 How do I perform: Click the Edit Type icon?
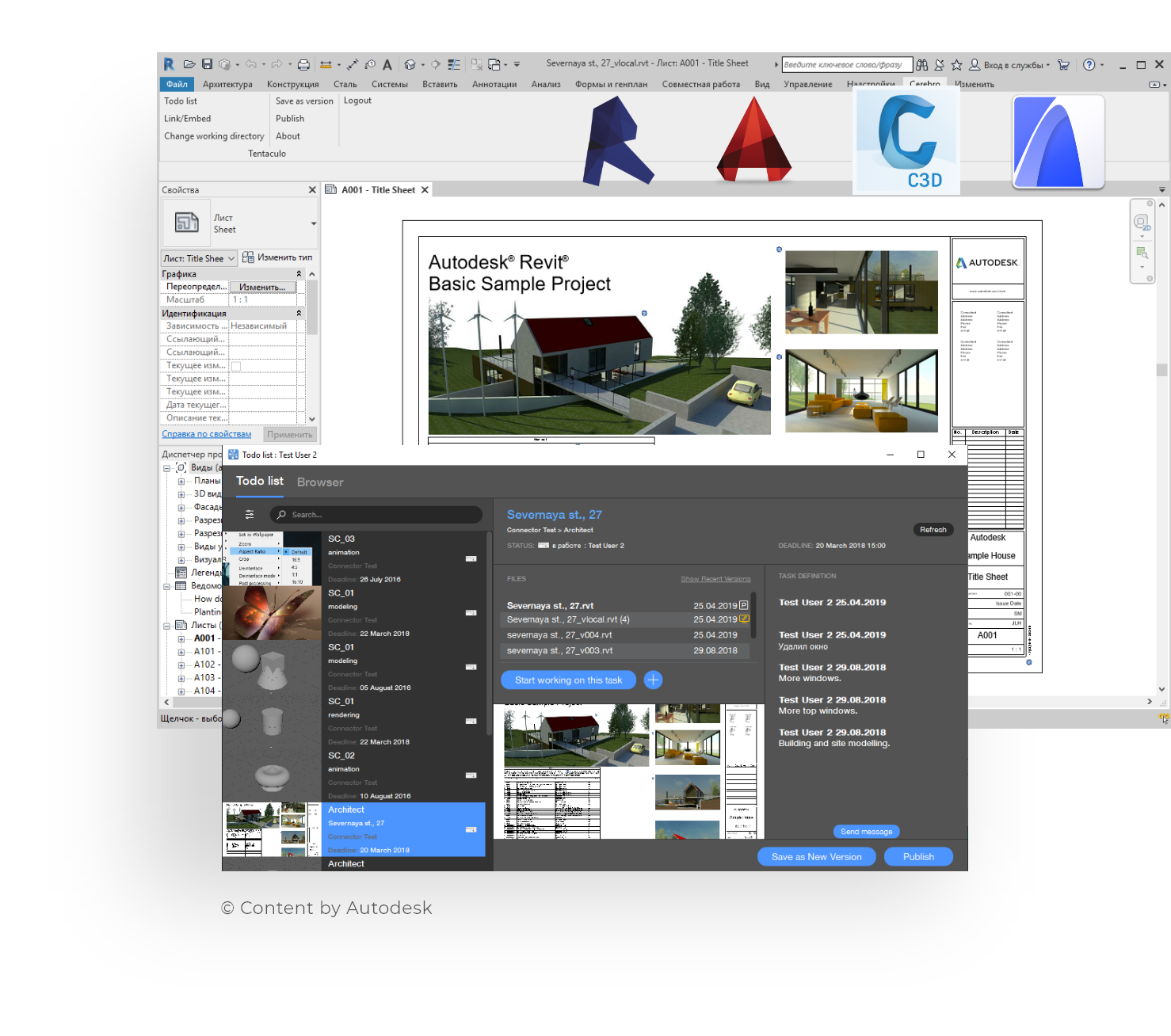(248, 257)
